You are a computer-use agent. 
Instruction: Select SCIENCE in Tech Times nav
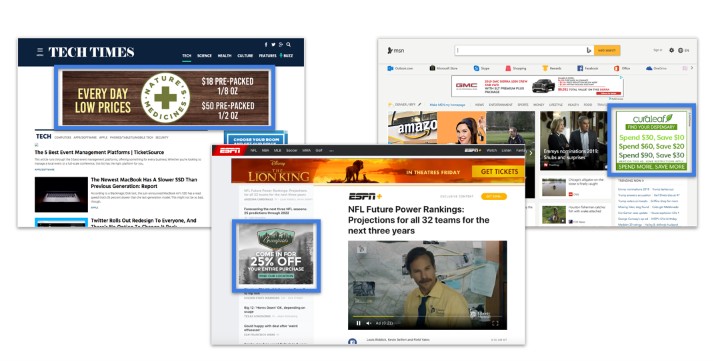point(204,55)
